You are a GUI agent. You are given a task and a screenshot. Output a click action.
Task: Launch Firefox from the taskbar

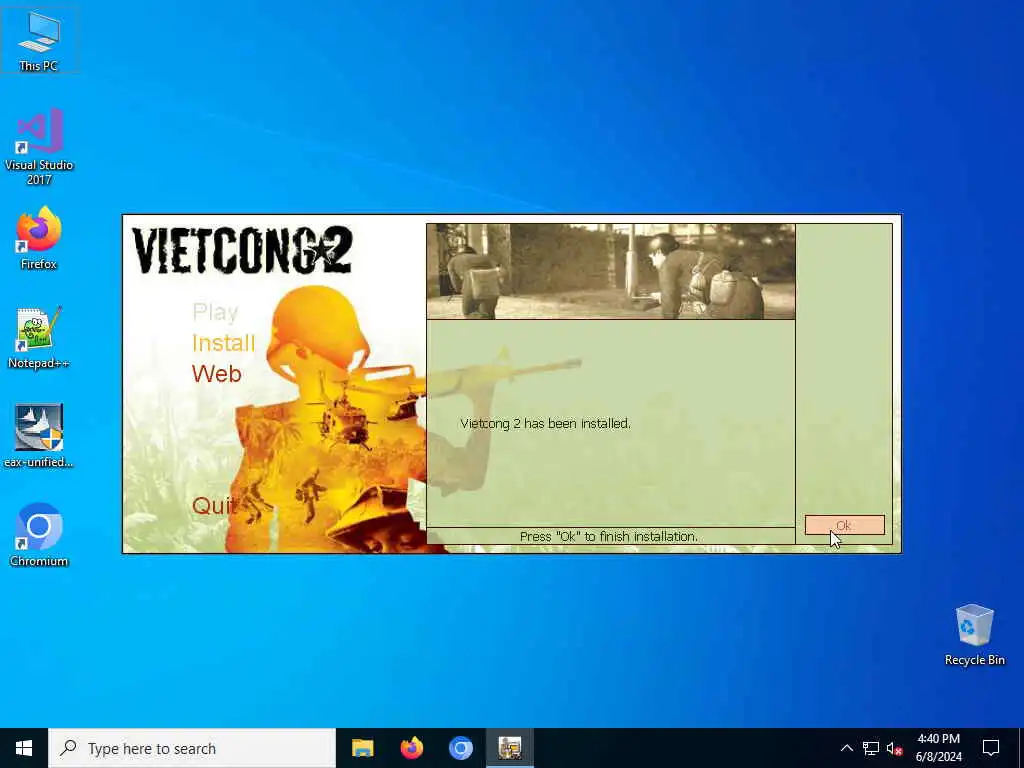pyautogui.click(x=411, y=748)
